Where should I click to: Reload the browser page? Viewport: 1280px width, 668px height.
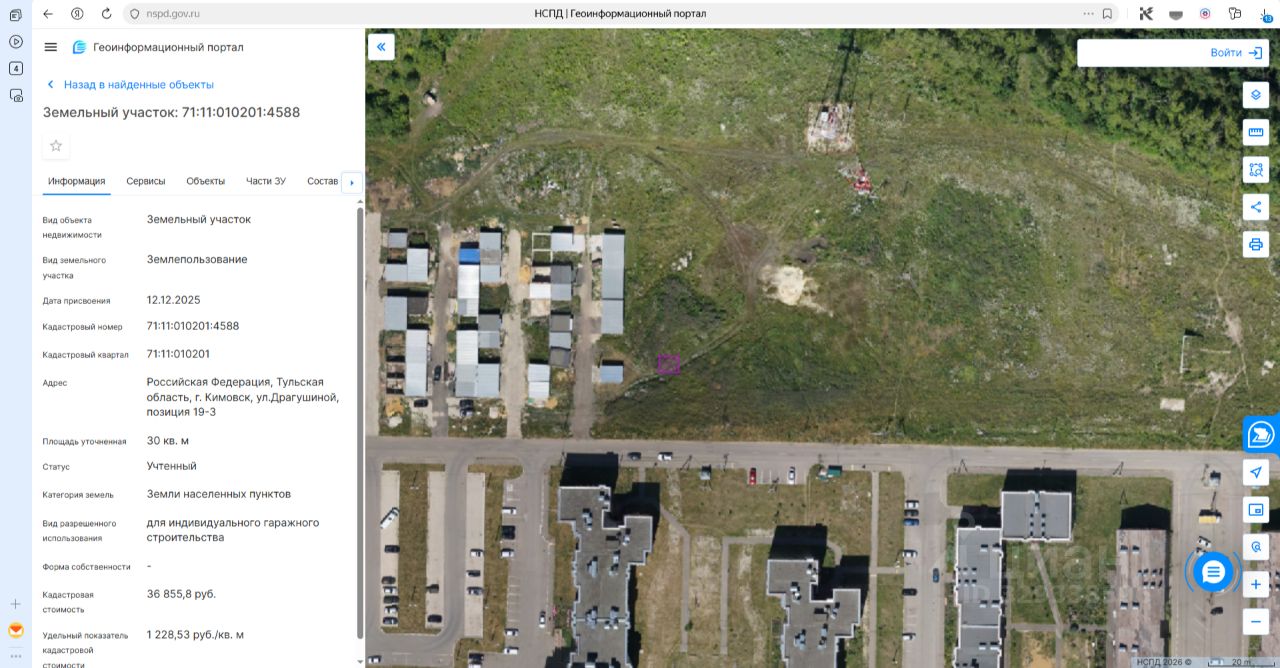[107, 14]
